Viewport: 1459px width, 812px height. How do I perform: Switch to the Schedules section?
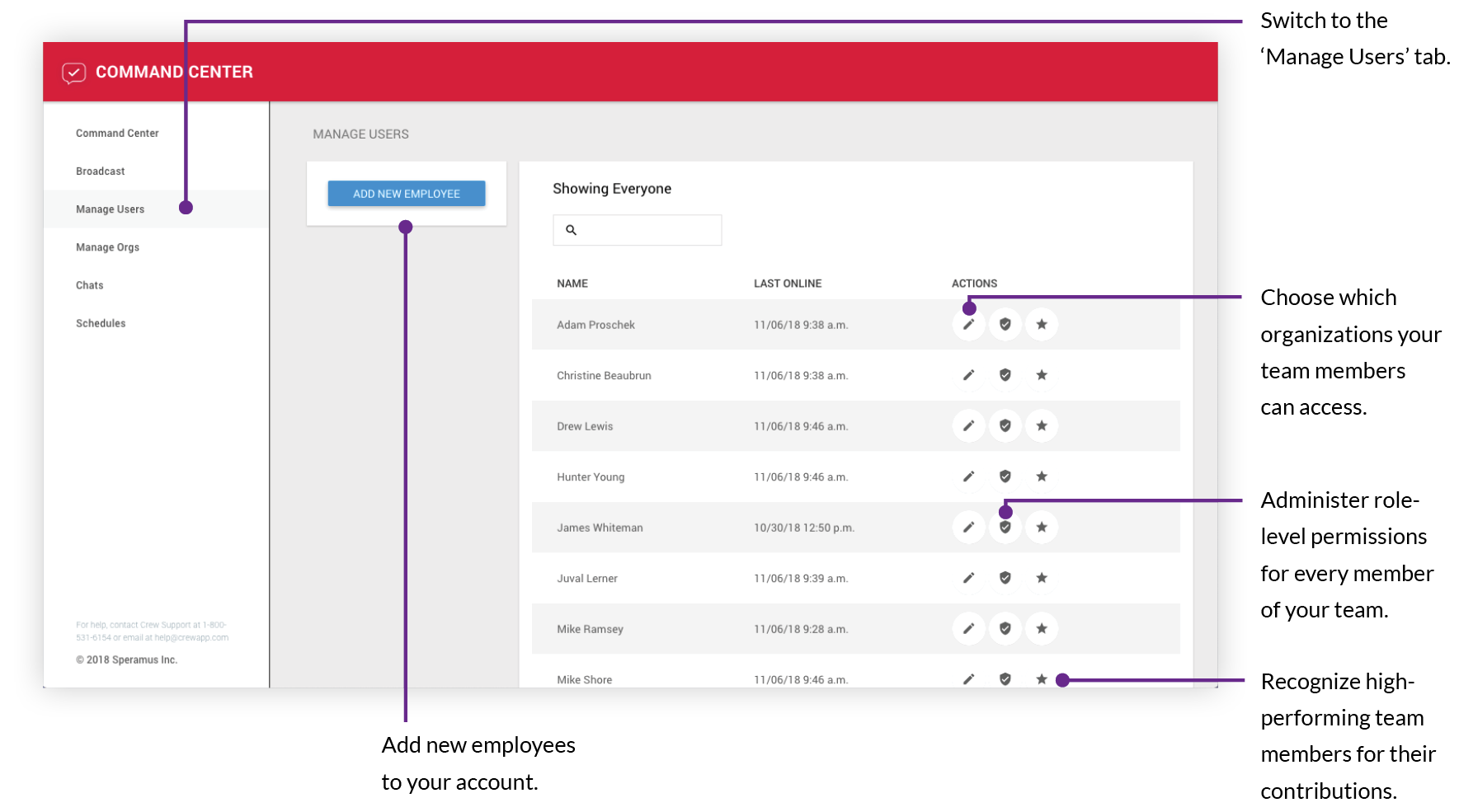pos(101,322)
